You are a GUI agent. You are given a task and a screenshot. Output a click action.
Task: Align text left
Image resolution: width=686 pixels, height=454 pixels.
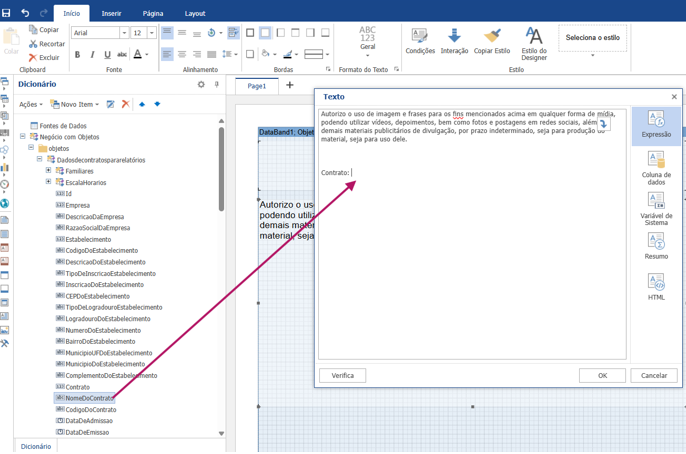tap(167, 54)
